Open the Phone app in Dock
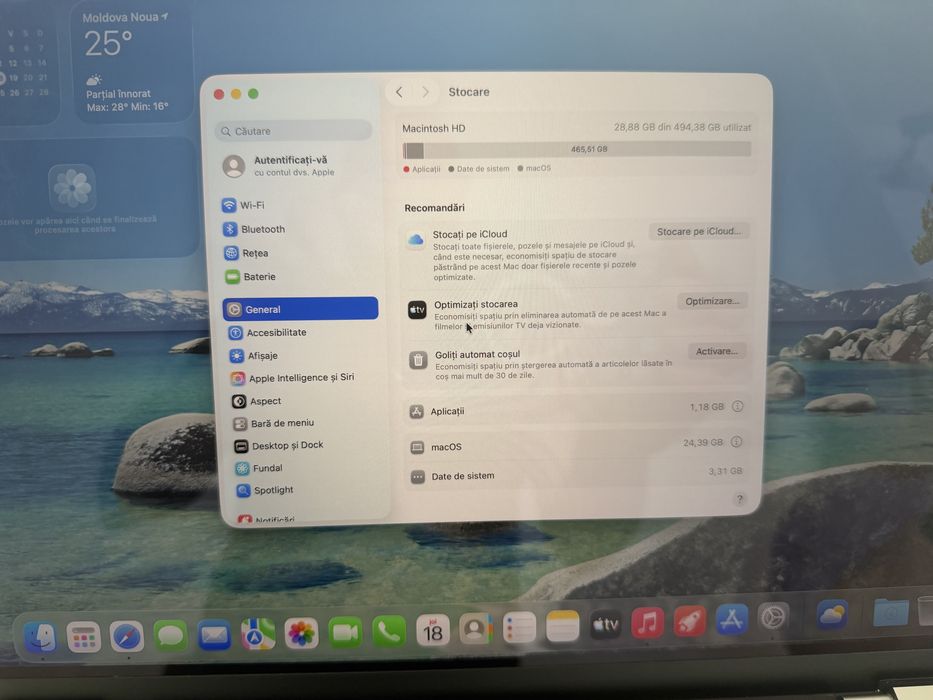 click(389, 632)
